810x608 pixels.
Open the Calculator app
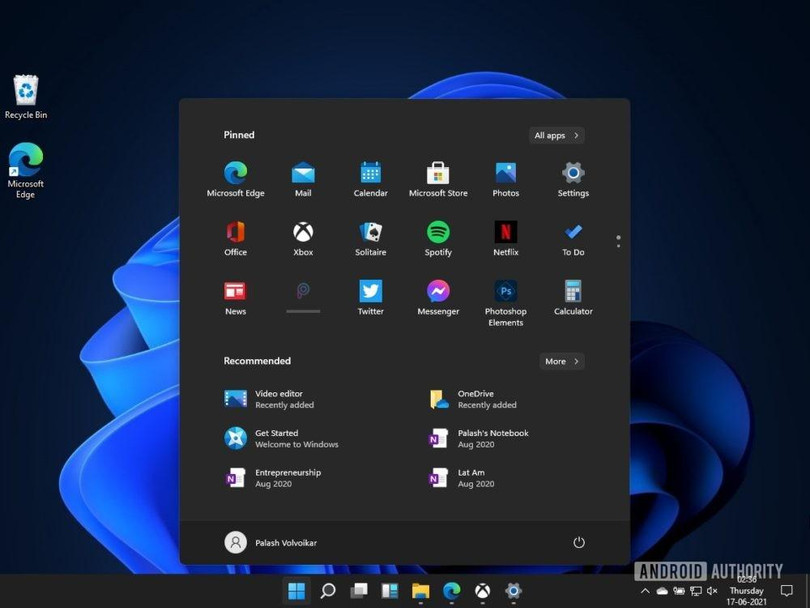pyautogui.click(x=572, y=290)
